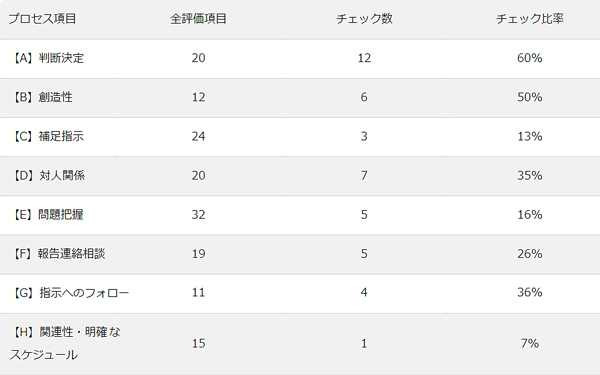
Task: Select the 【H】関連性・明確なスケジュール row label
Action: coord(65,343)
